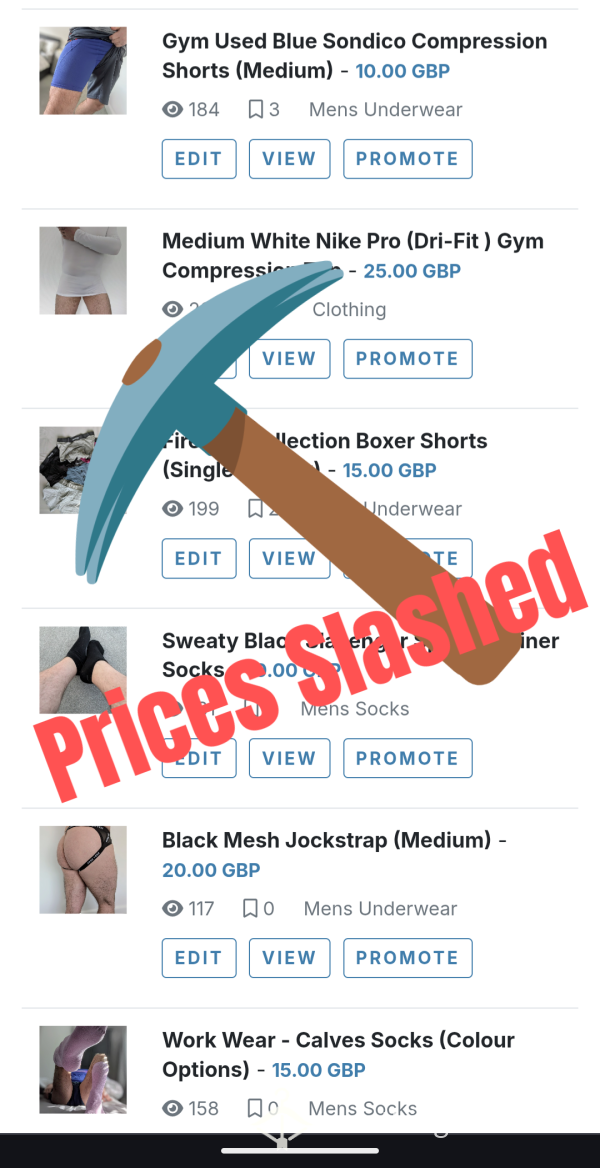Edit the Black Mesh Jockstrap listing

(x=199, y=957)
